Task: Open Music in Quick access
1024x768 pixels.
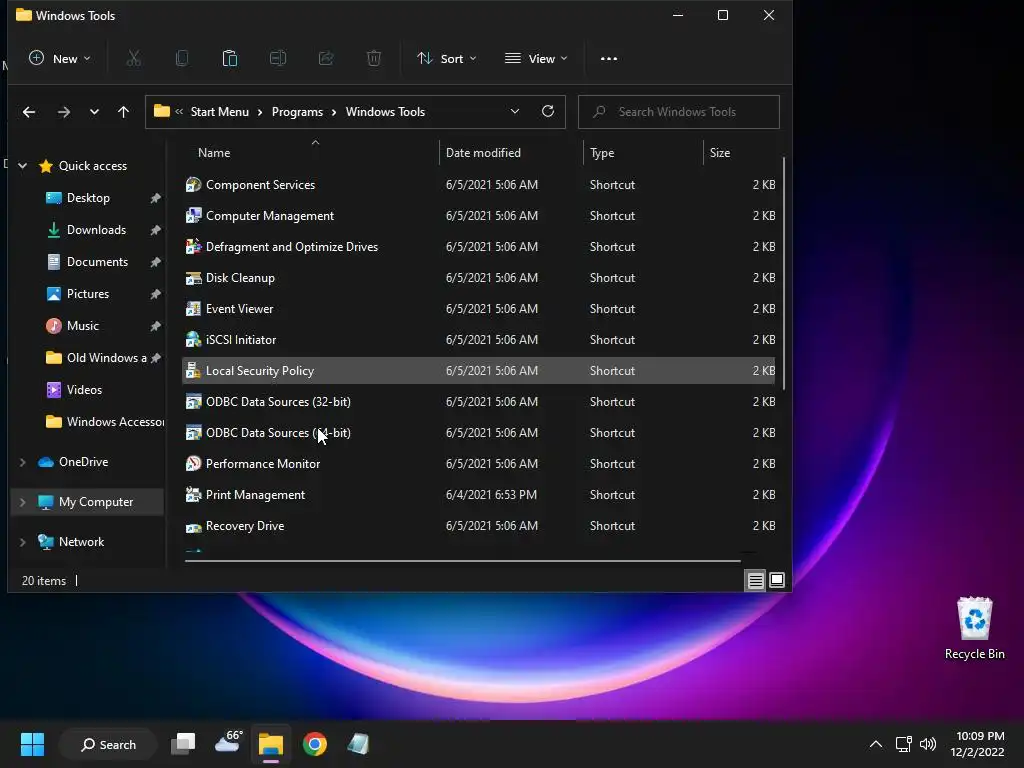Action: click(83, 326)
